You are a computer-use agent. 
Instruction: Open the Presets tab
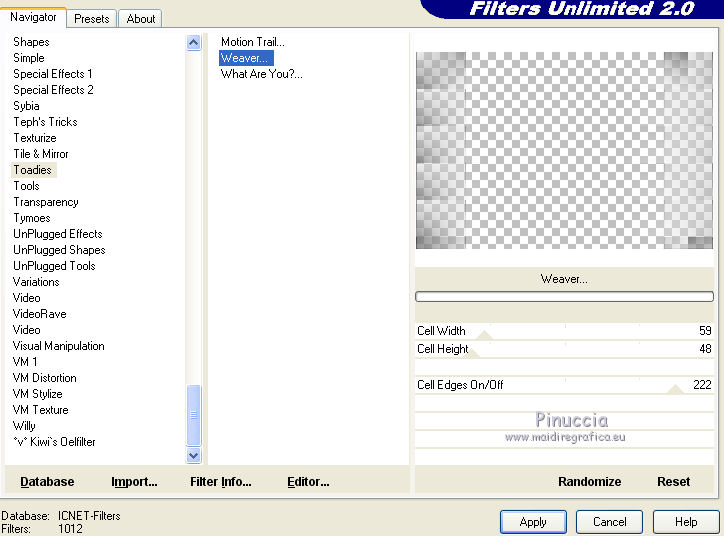coord(91,19)
